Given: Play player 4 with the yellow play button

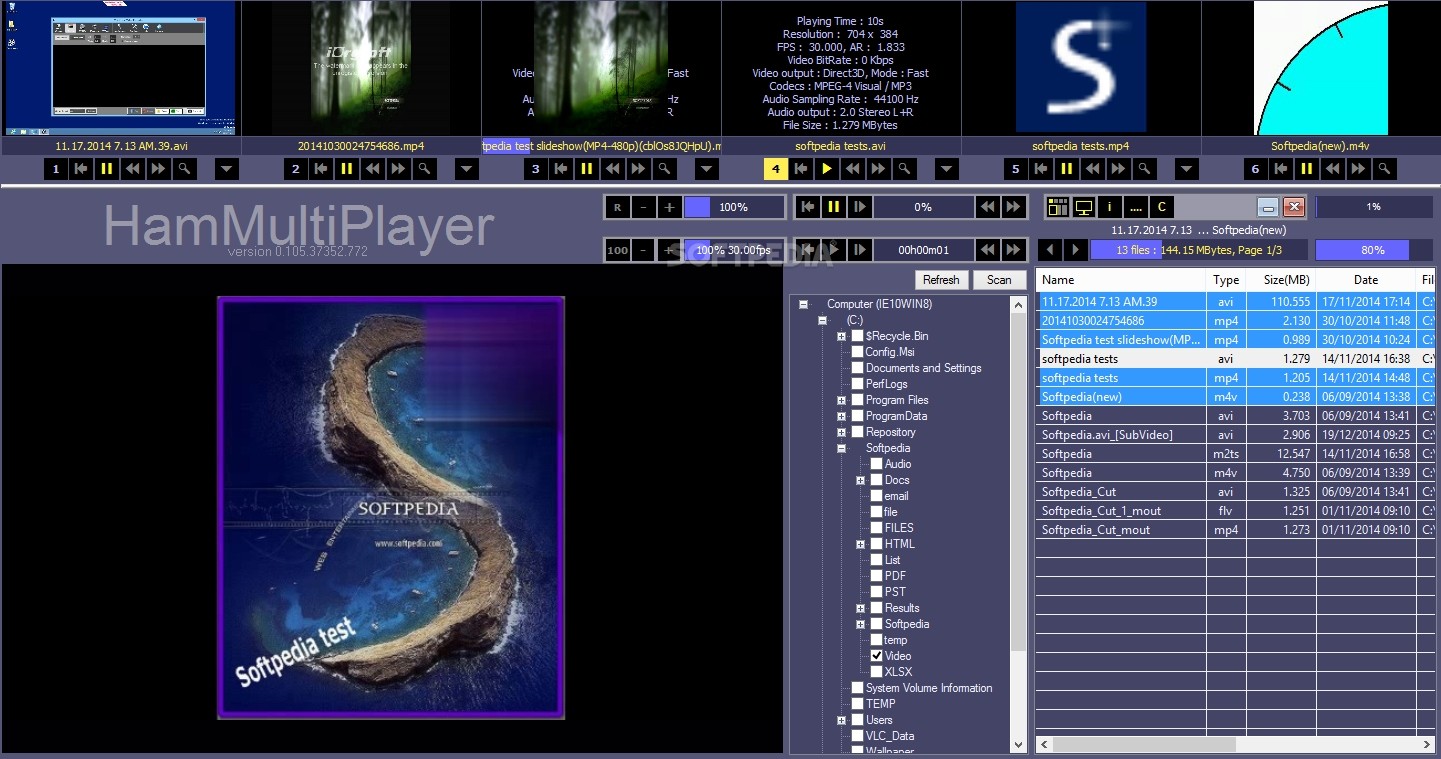Looking at the screenshot, I should point(827,169).
